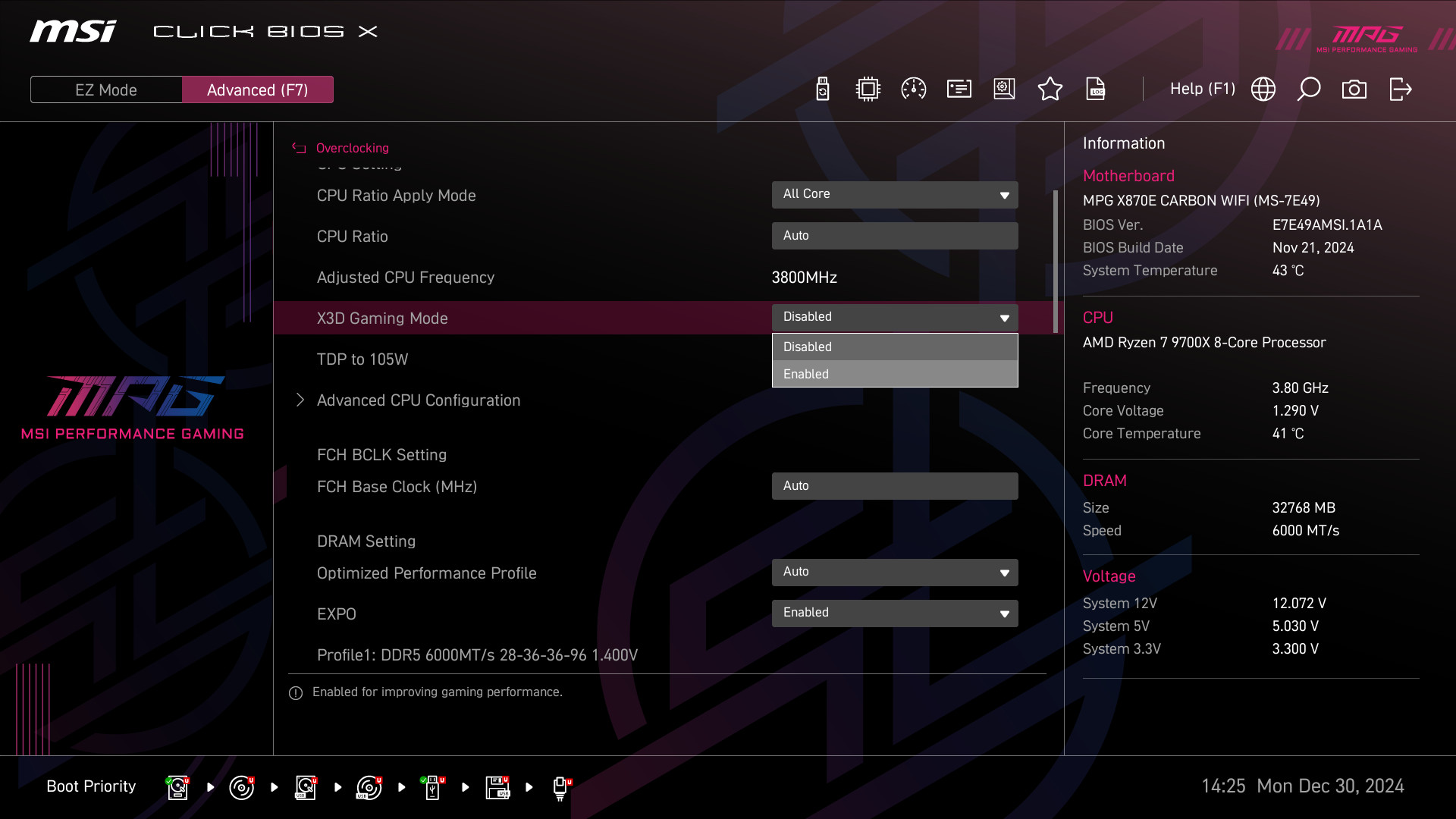Screen dimensions: 1456x819
Task: Click the back arrow beside Overclocking
Action: [299, 148]
